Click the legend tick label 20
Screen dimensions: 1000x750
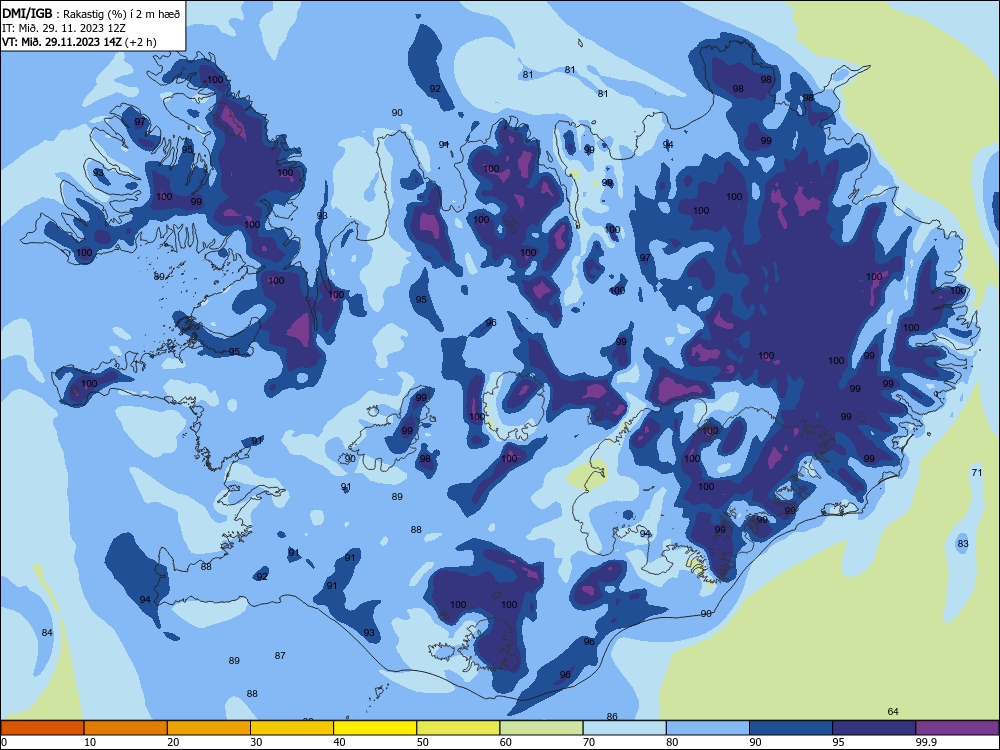click(173, 742)
